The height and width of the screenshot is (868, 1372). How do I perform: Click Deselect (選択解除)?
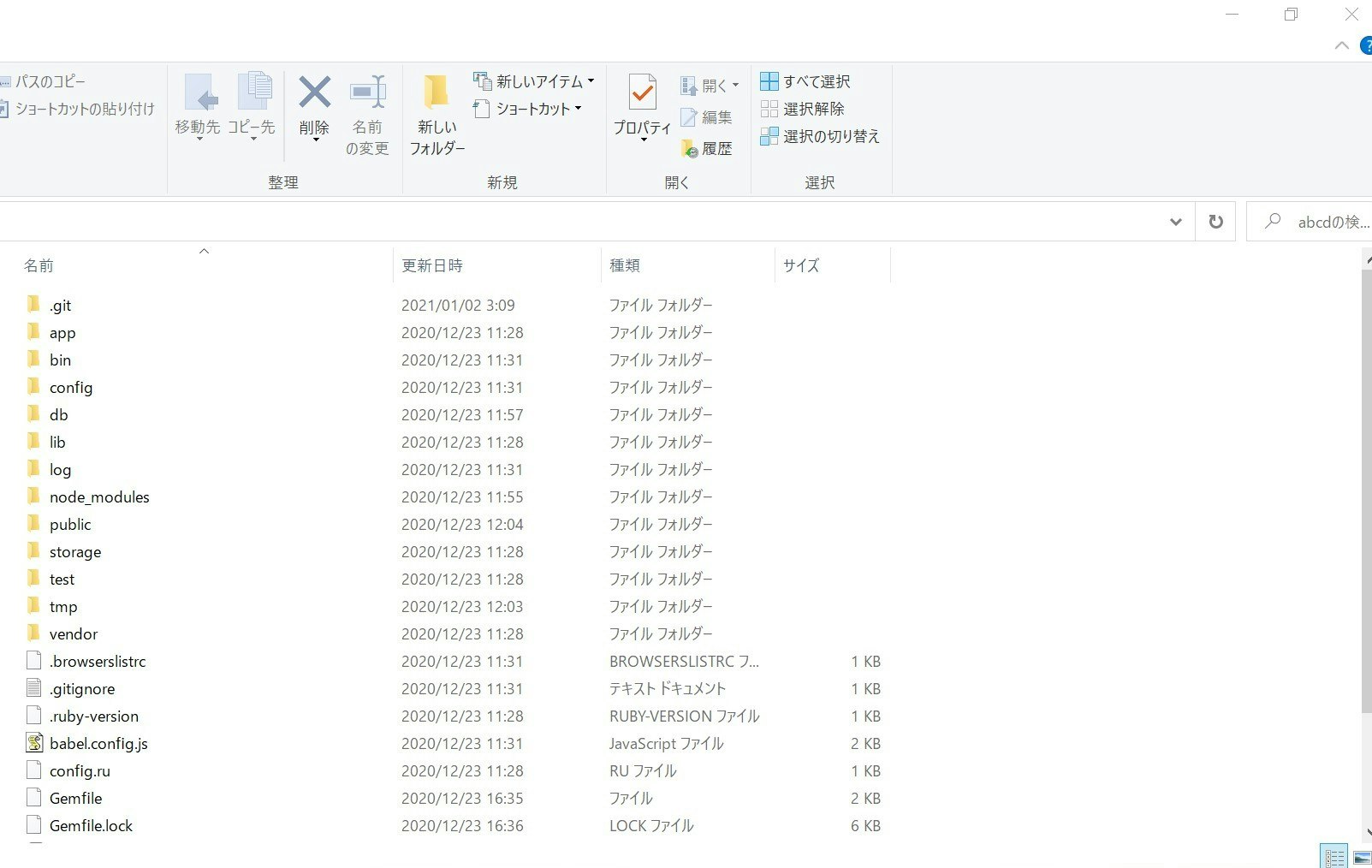[803, 109]
